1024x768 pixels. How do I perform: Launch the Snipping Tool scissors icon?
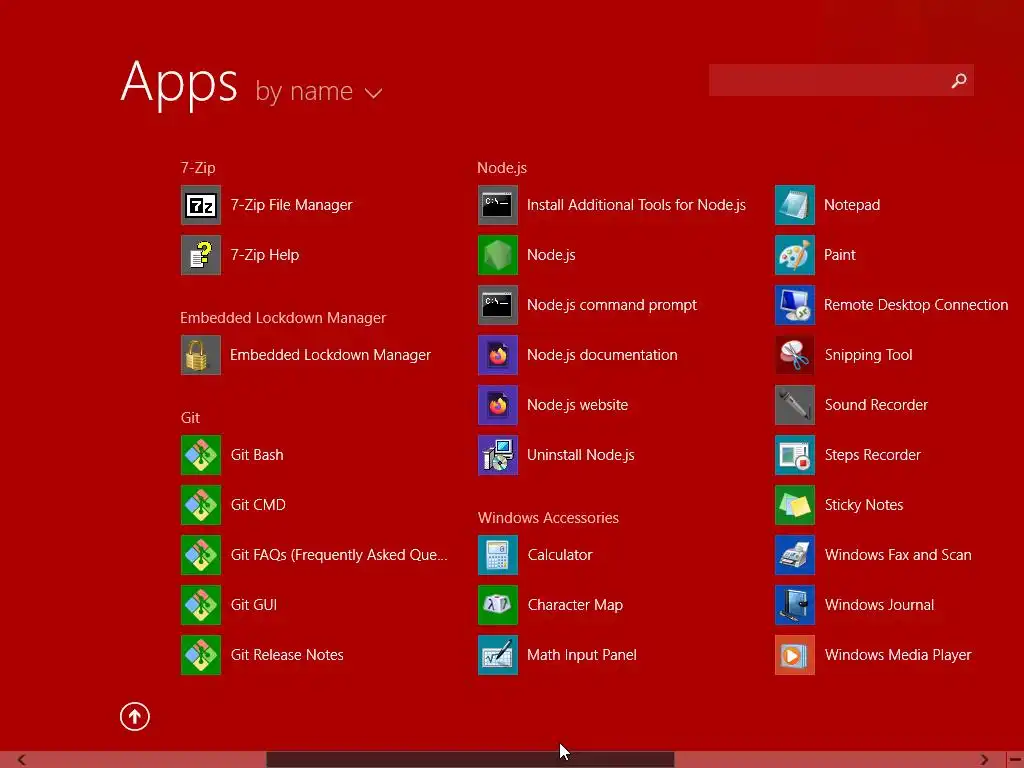point(795,355)
